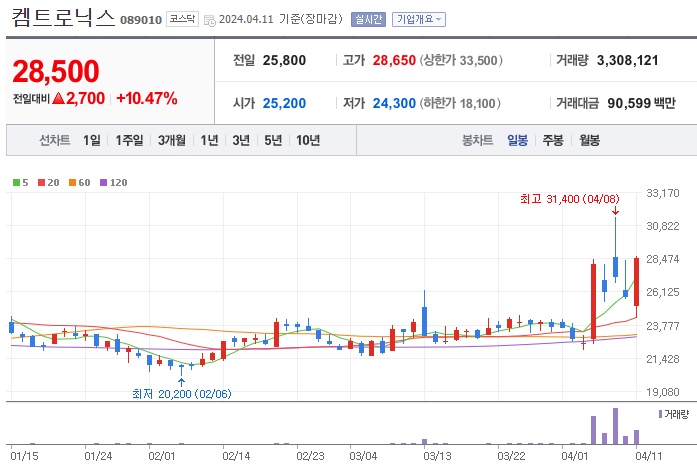Click the 04/11 date axis label
This screenshot has width=697, height=469.
[649, 456]
